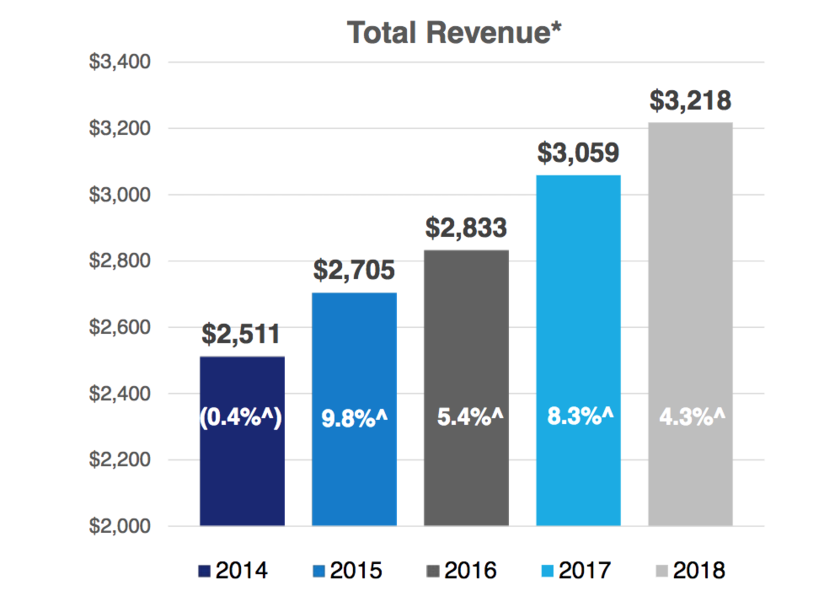The image size is (840, 607).
Task: Select the $2,000 y-axis label
Action: (121, 527)
